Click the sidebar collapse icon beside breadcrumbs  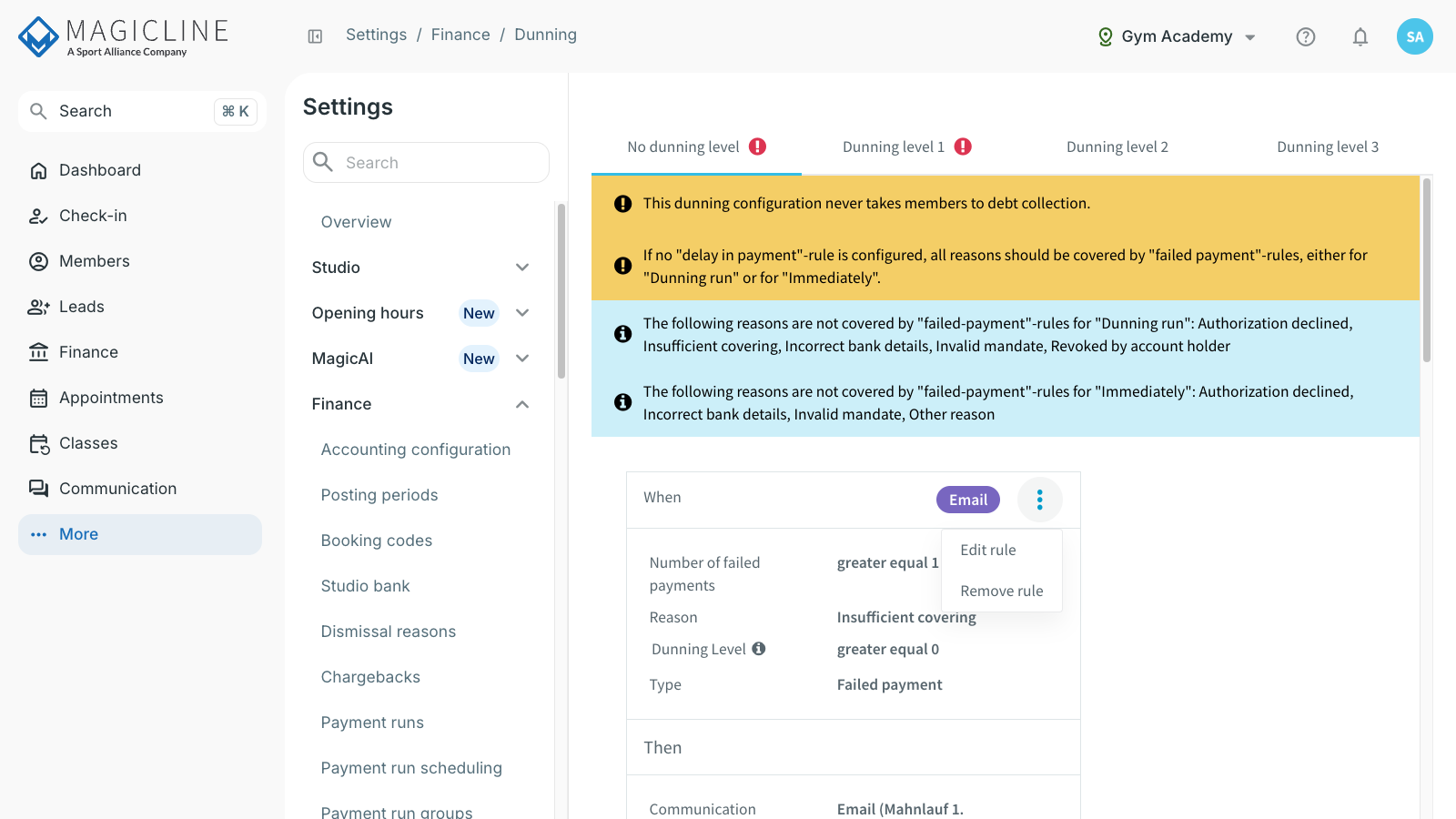coord(315,36)
